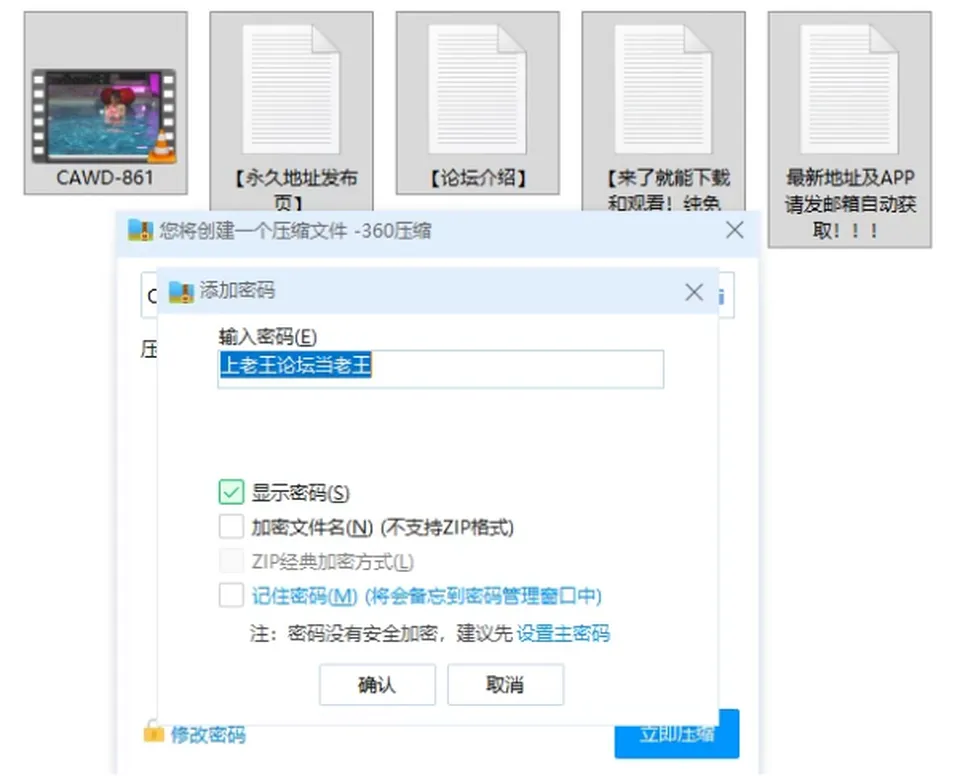
Task: Click the 360压缩 icon in outer dialog title
Action: point(140,230)
